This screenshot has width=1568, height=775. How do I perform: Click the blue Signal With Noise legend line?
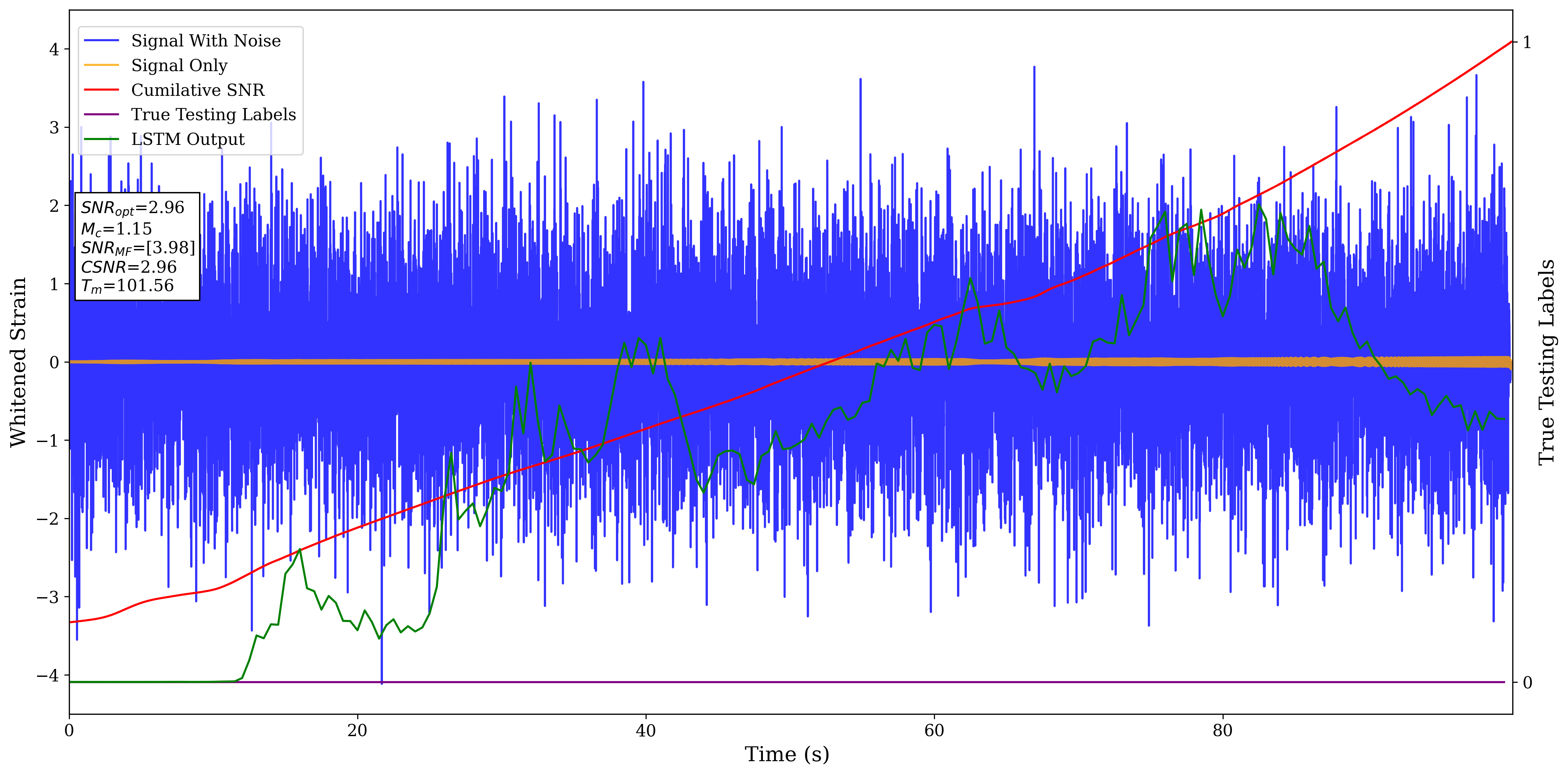click(101, 41)
